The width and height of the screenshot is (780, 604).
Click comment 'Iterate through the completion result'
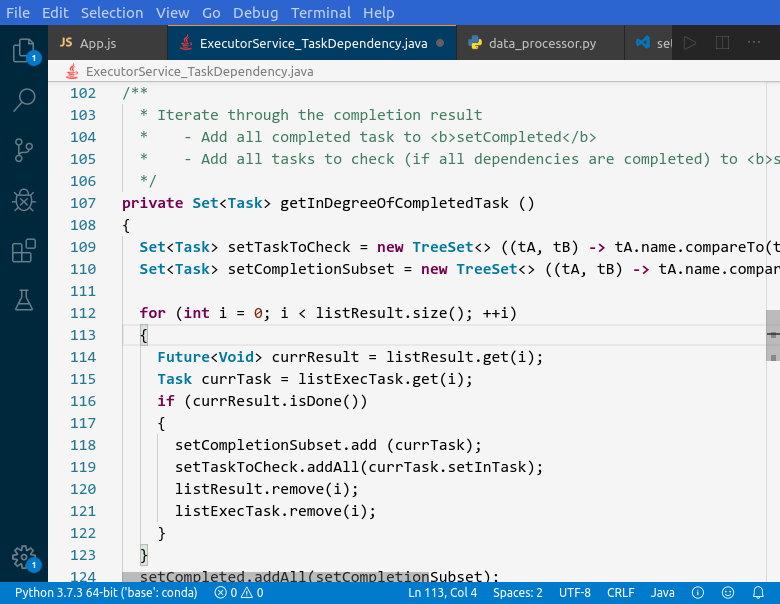coord(319,115)
